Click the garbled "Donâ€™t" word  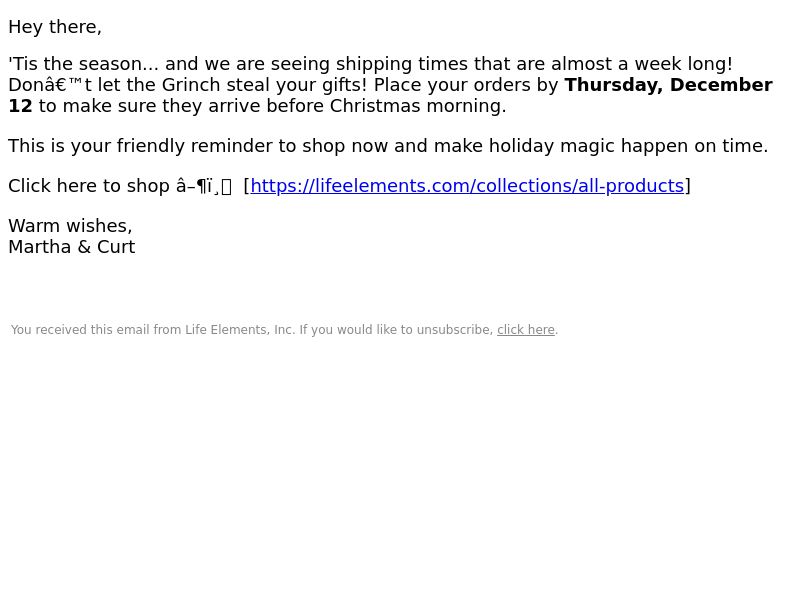point(50,85)
